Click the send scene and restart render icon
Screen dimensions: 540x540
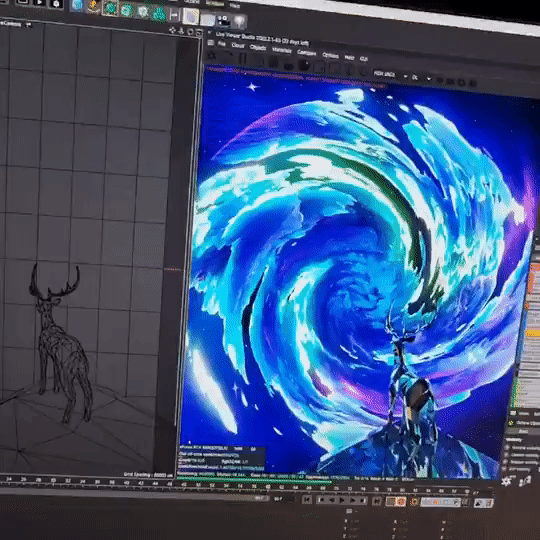pos(212,56)
